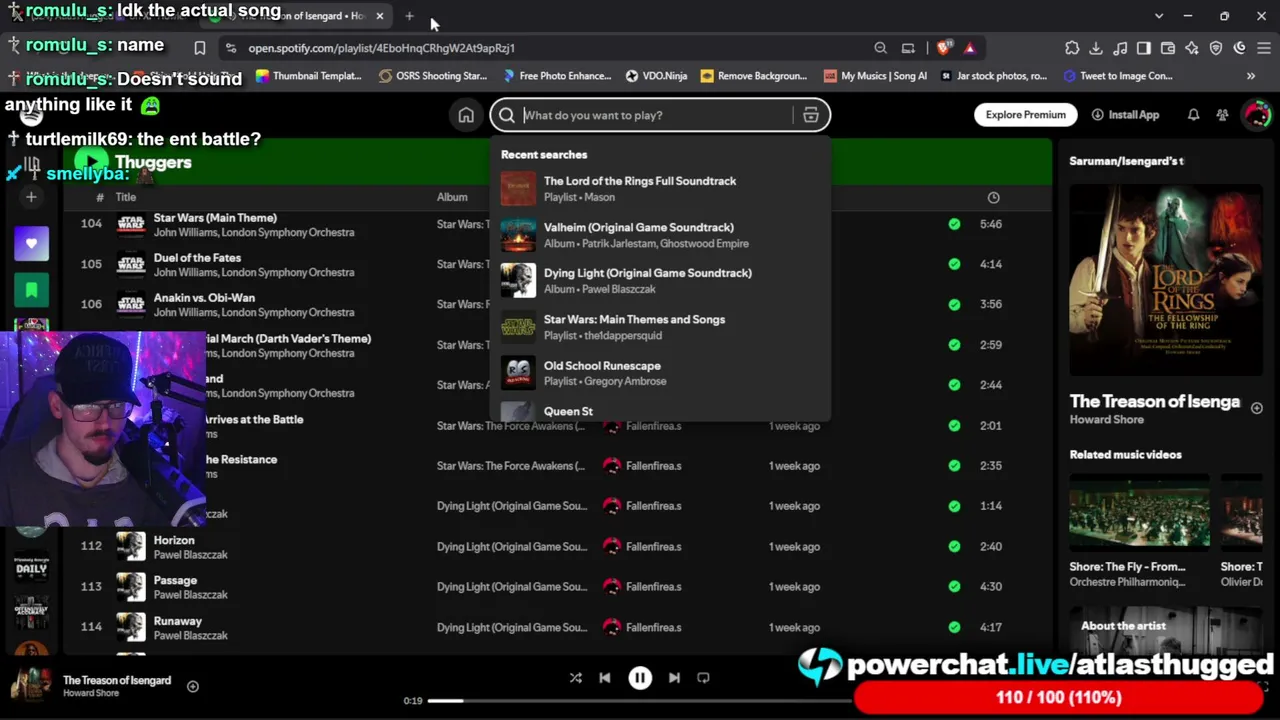Image resolution: width=1280 pixels, height=720 pixels.
Task: Pause the current song
Action: 640,678
